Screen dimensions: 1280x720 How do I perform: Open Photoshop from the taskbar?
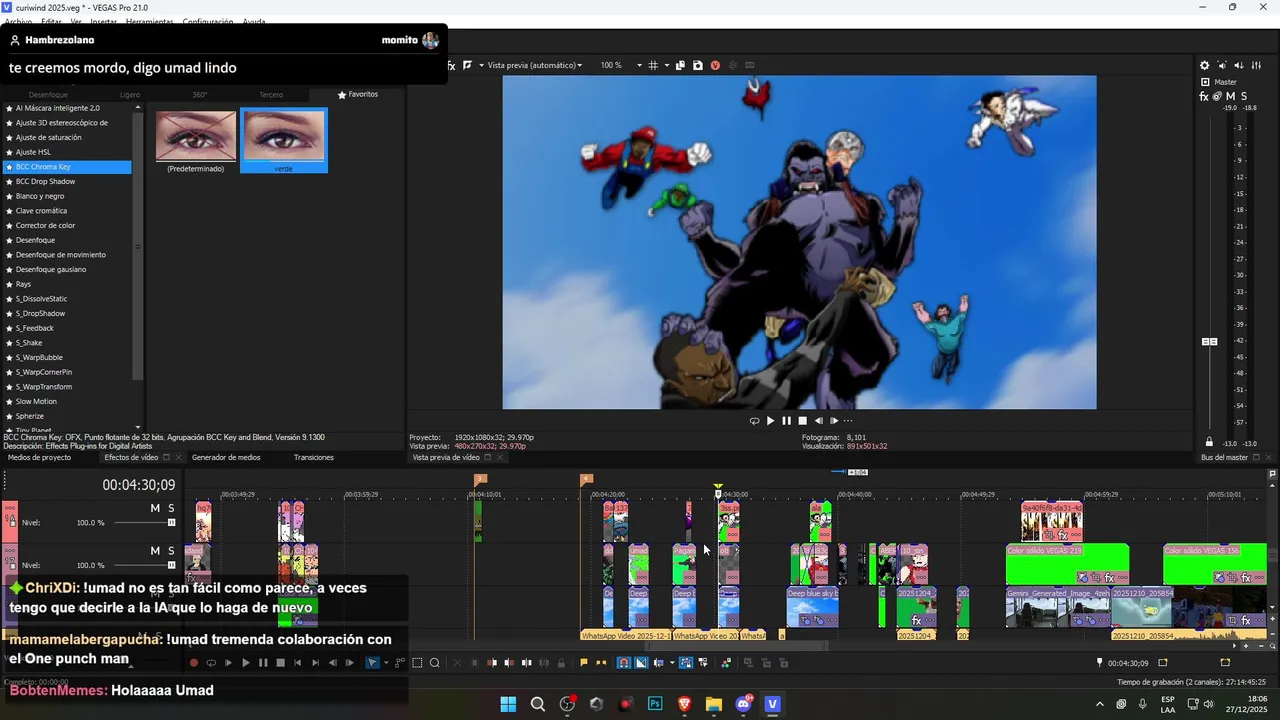click(655, 704)
